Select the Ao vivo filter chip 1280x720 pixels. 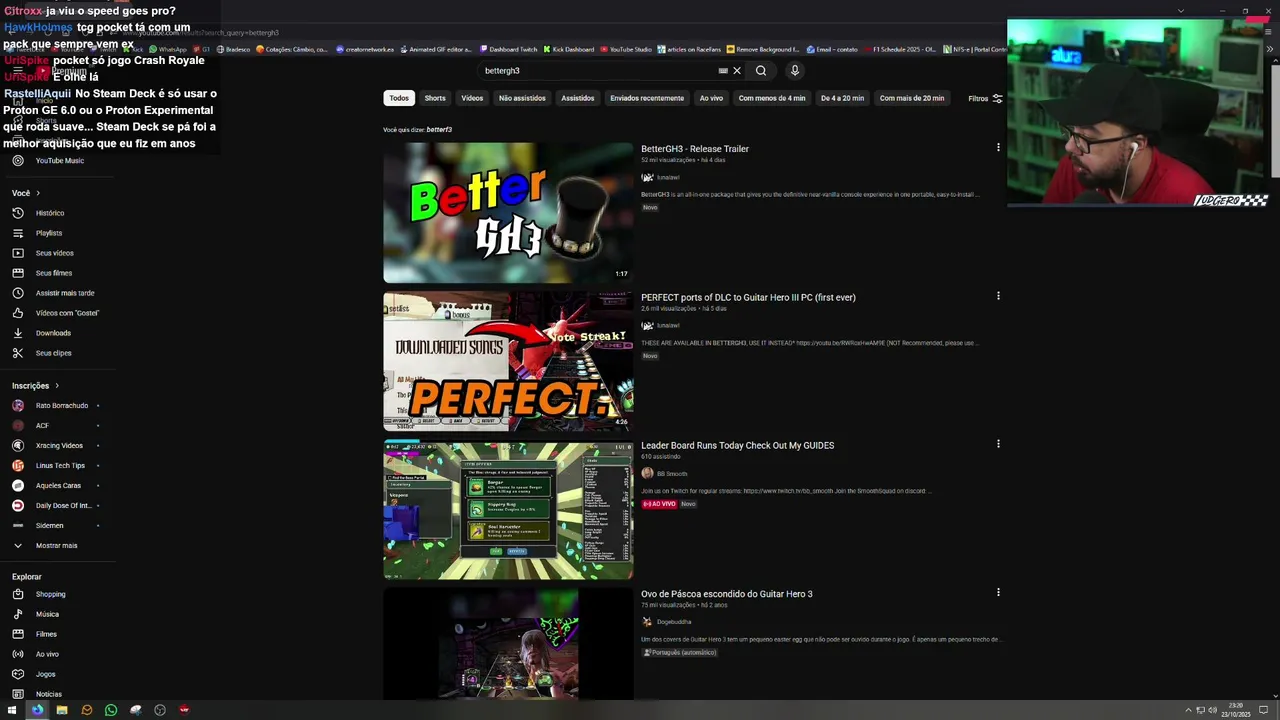pyautogui.click(x=711, y=98)
